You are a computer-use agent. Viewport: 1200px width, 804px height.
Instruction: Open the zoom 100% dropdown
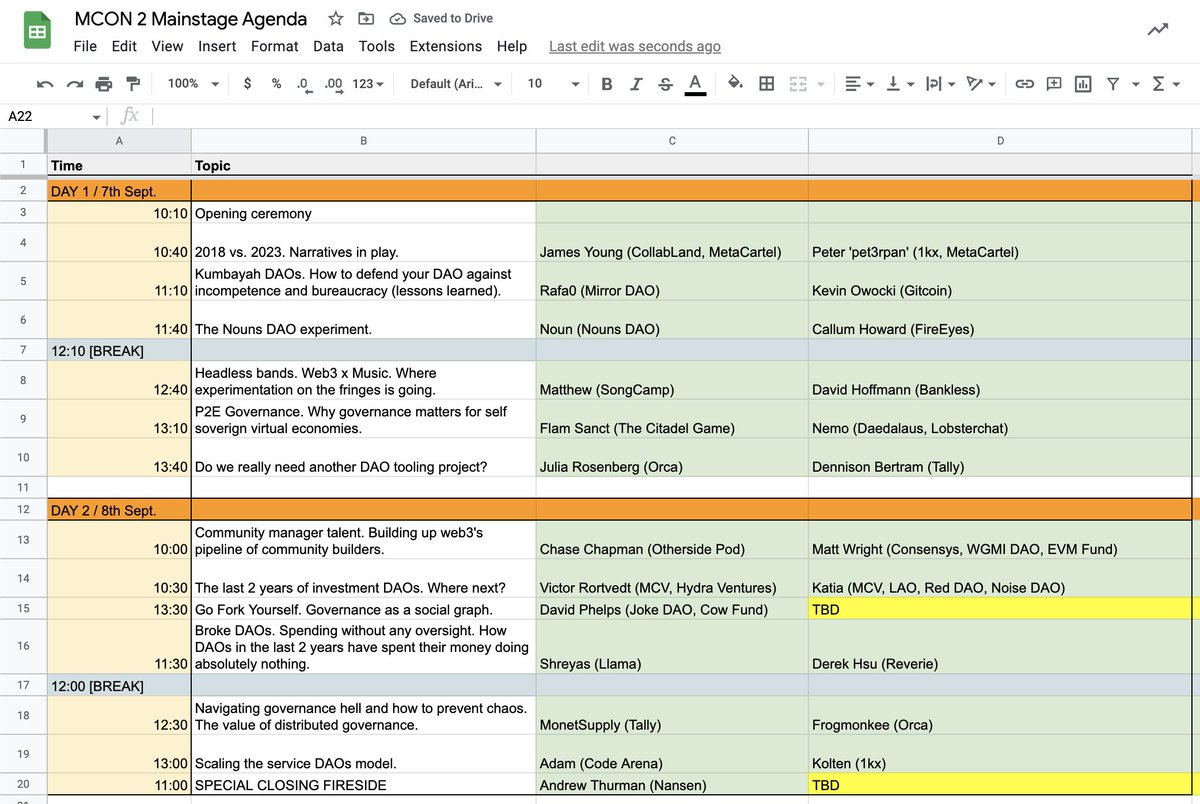[x=193, y=84]
